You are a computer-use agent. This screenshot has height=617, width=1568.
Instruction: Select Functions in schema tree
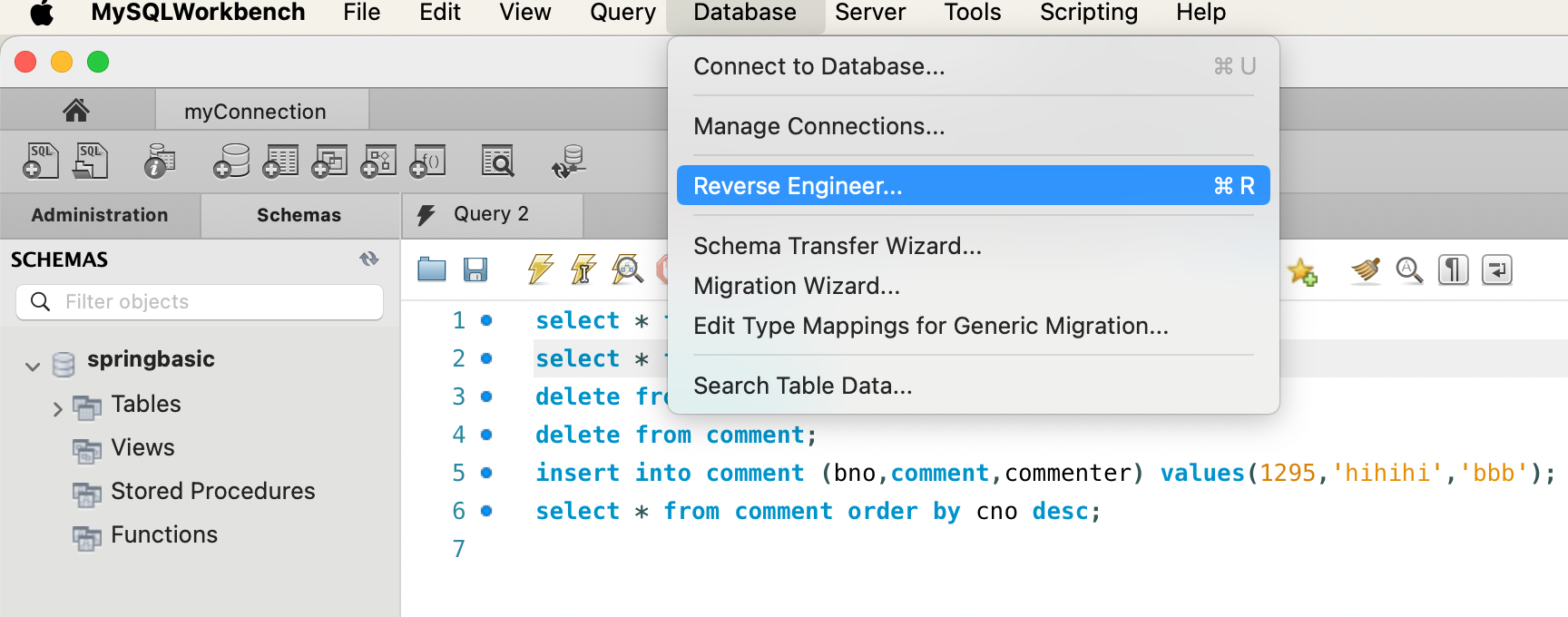pyautogui.click(x=164, y=534)
